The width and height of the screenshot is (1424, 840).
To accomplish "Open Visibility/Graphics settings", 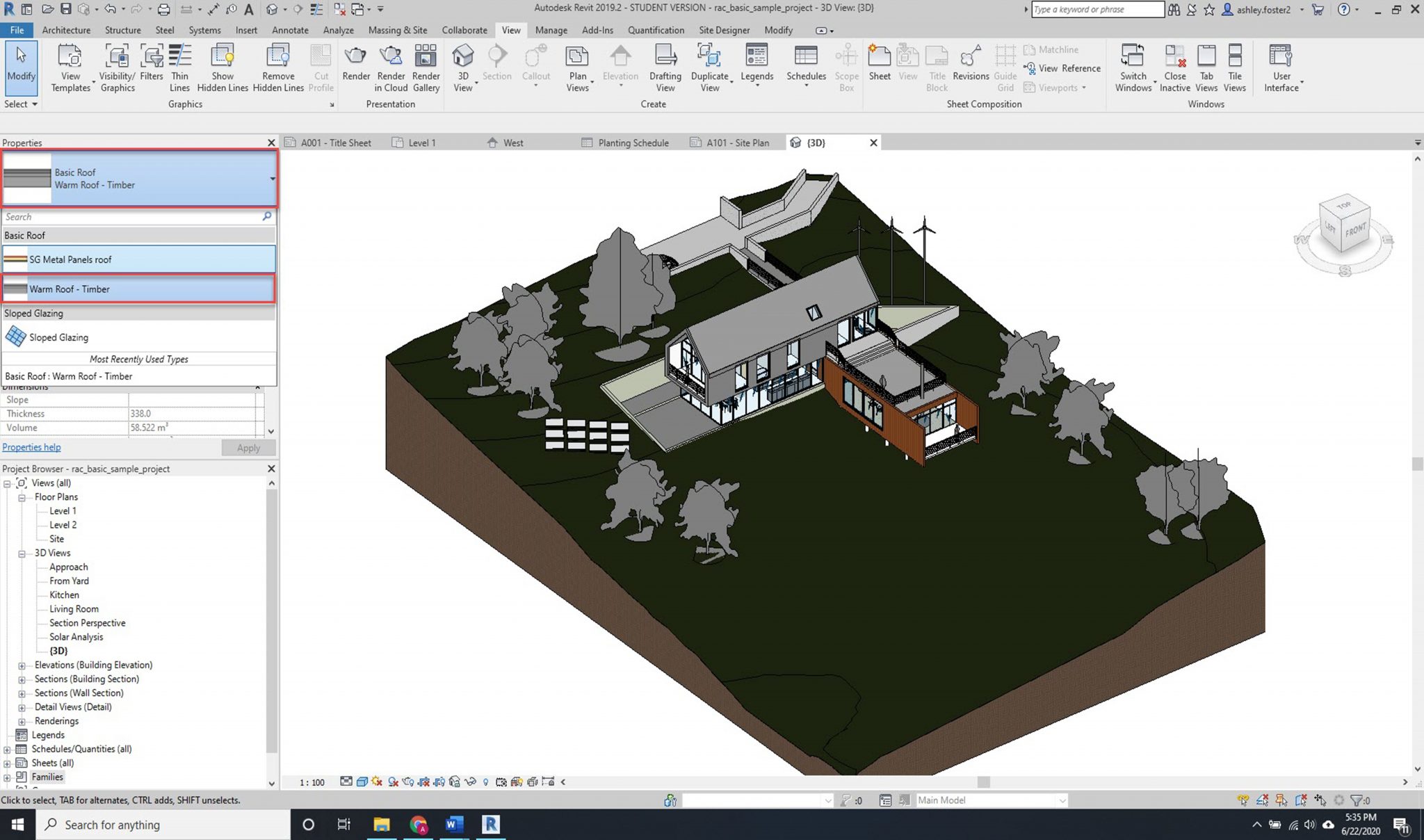I will tap(116, 66).
